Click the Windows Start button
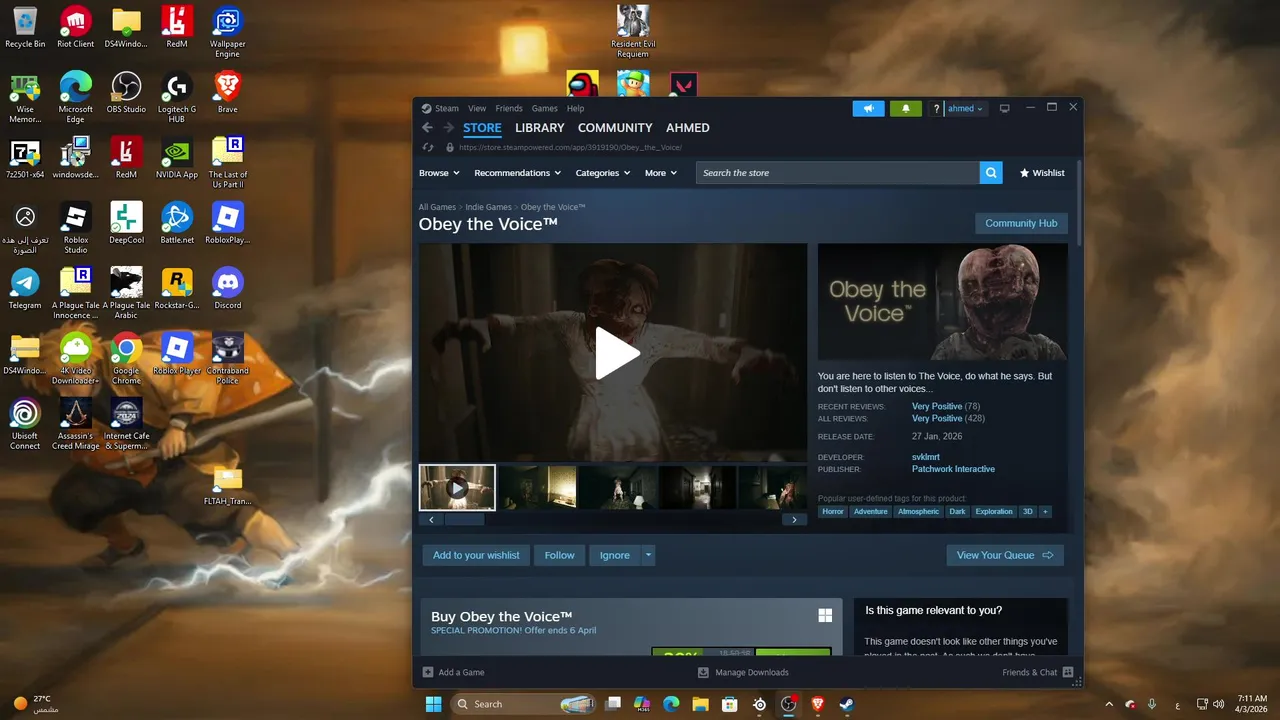This screenshot has width=1280, height=720. pos(433,704)
